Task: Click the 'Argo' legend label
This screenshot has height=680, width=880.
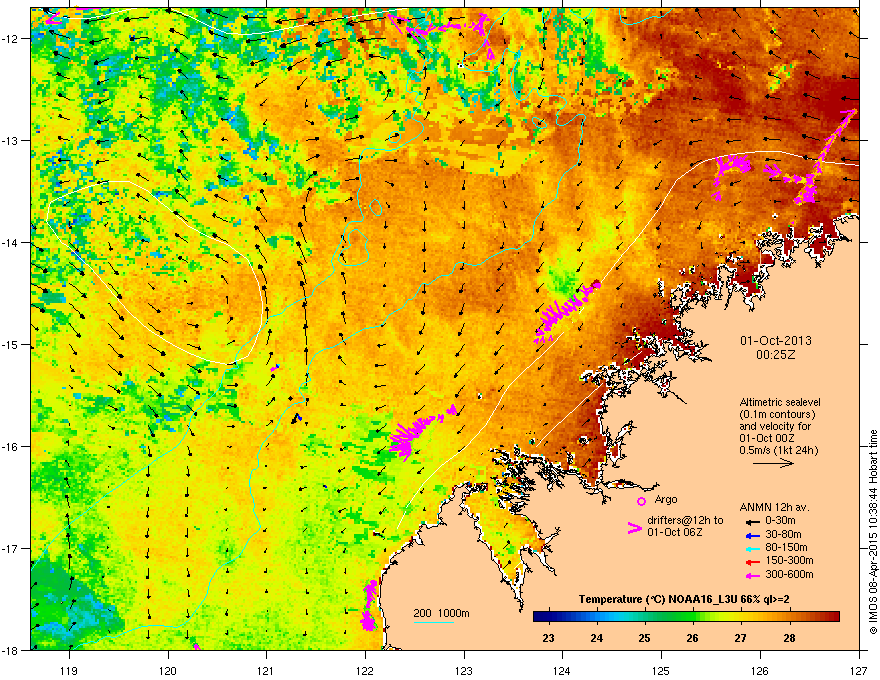Action: [x=666, y=499]
